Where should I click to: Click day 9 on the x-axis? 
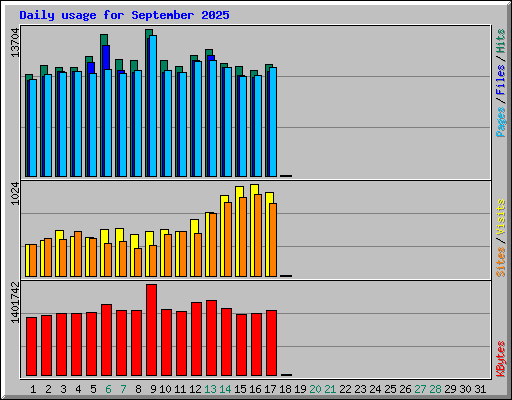153,389
